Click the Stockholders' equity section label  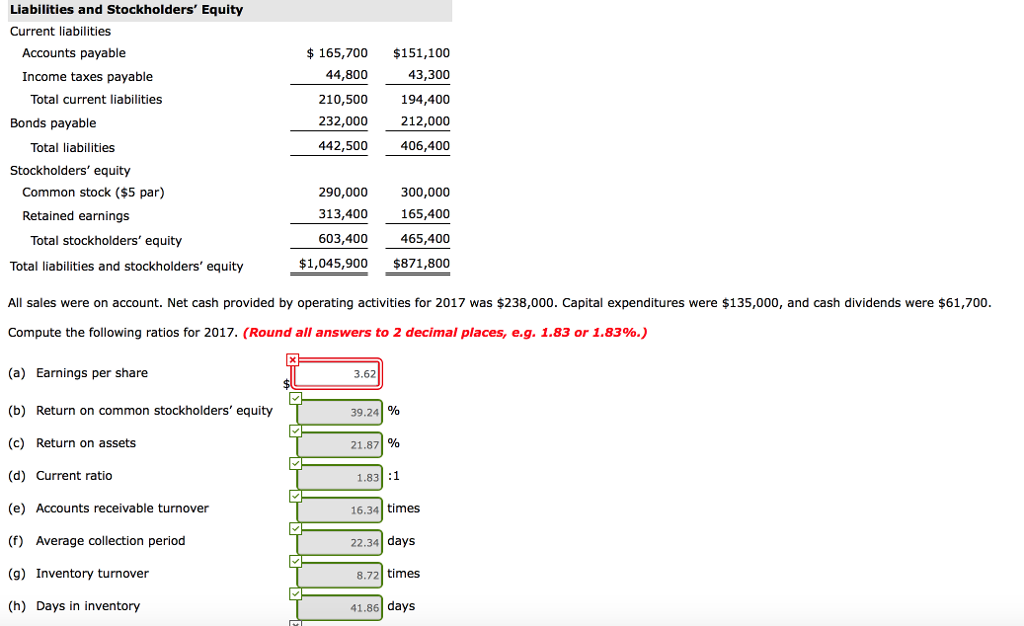pos(70,170)
